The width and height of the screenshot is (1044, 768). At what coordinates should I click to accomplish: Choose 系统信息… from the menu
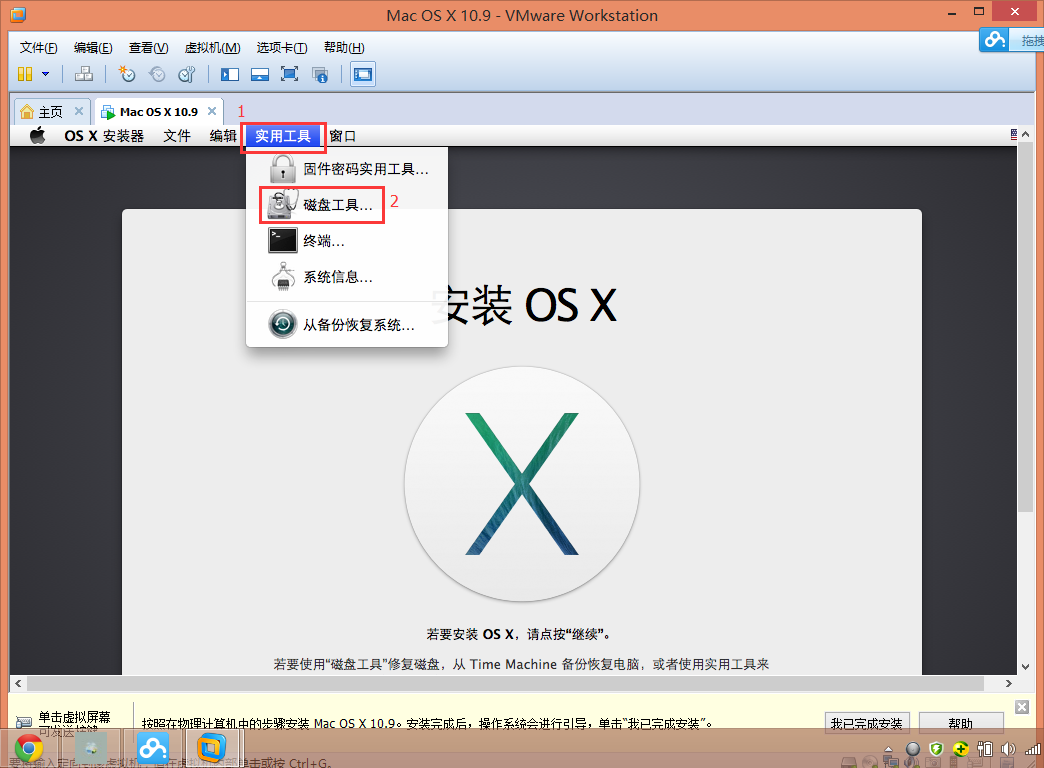click(x=347, y=277)
